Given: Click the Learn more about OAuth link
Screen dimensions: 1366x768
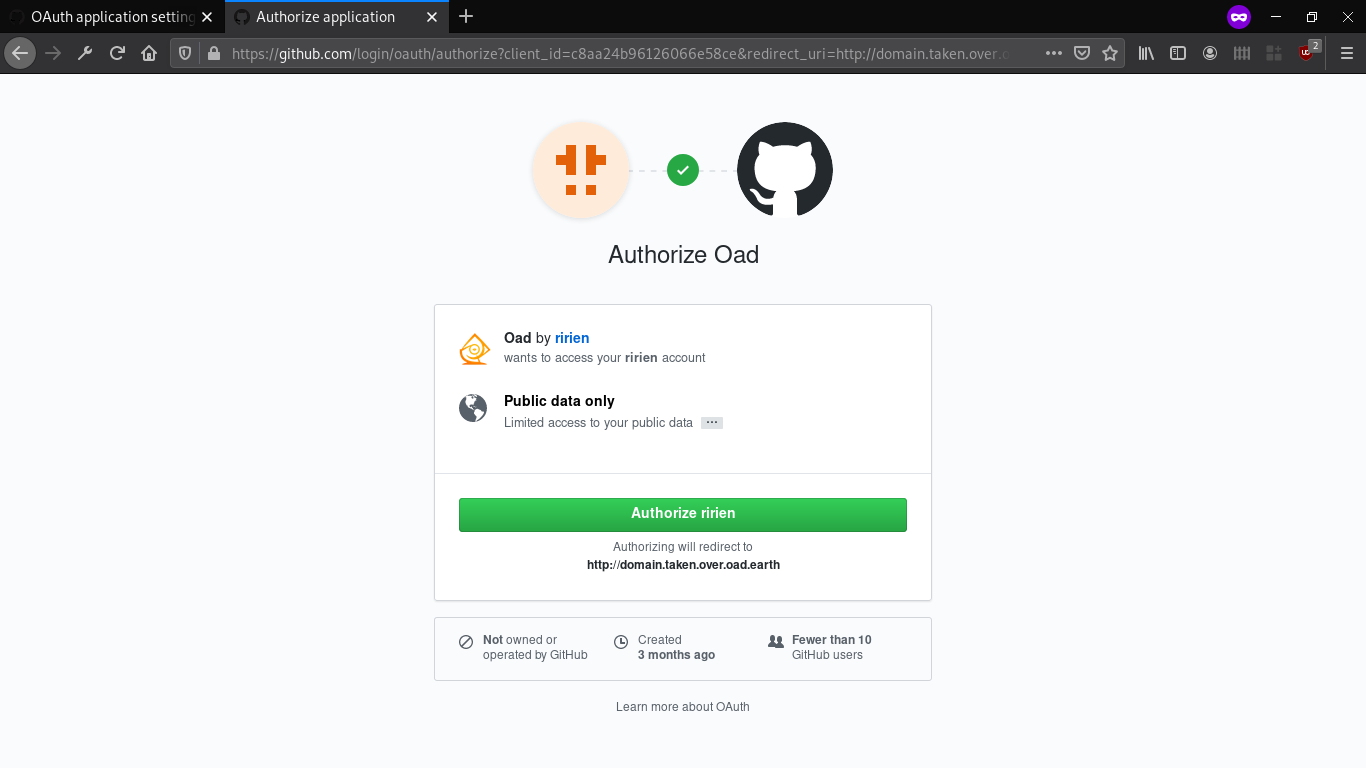Looking at the screenshot, I should pos(683,707).
